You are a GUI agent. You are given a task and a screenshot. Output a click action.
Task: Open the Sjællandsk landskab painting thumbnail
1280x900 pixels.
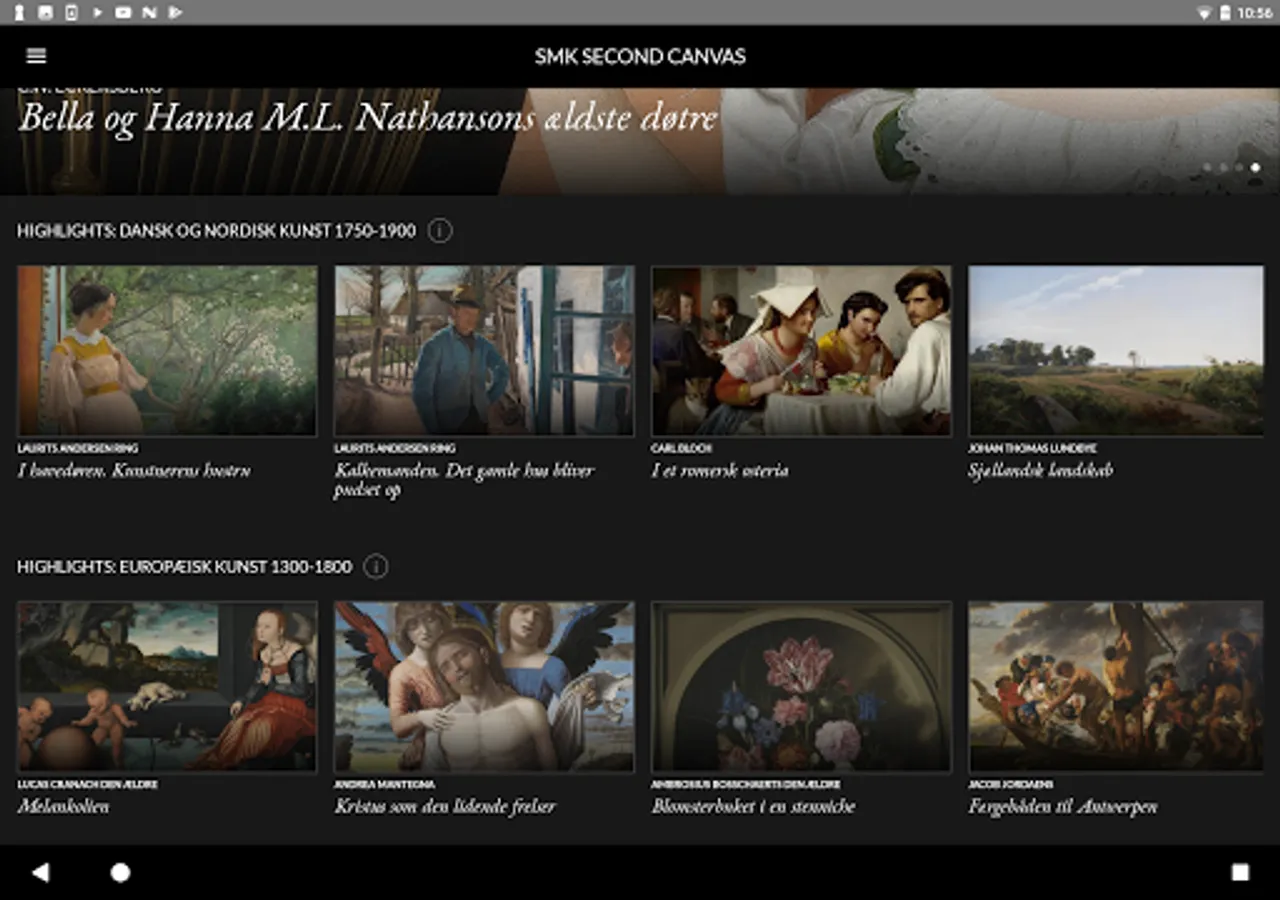[x=1116, y=350]
